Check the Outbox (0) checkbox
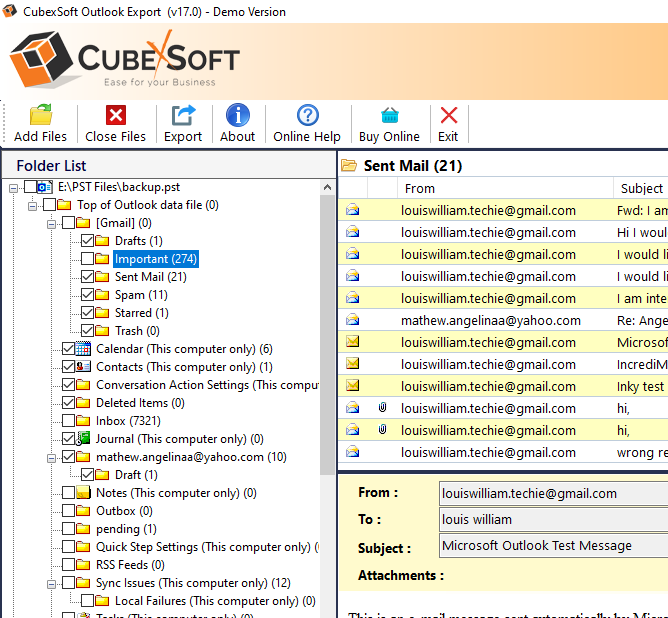The height and width of the screenshot is (618, 668). click(x=68, y=511)
